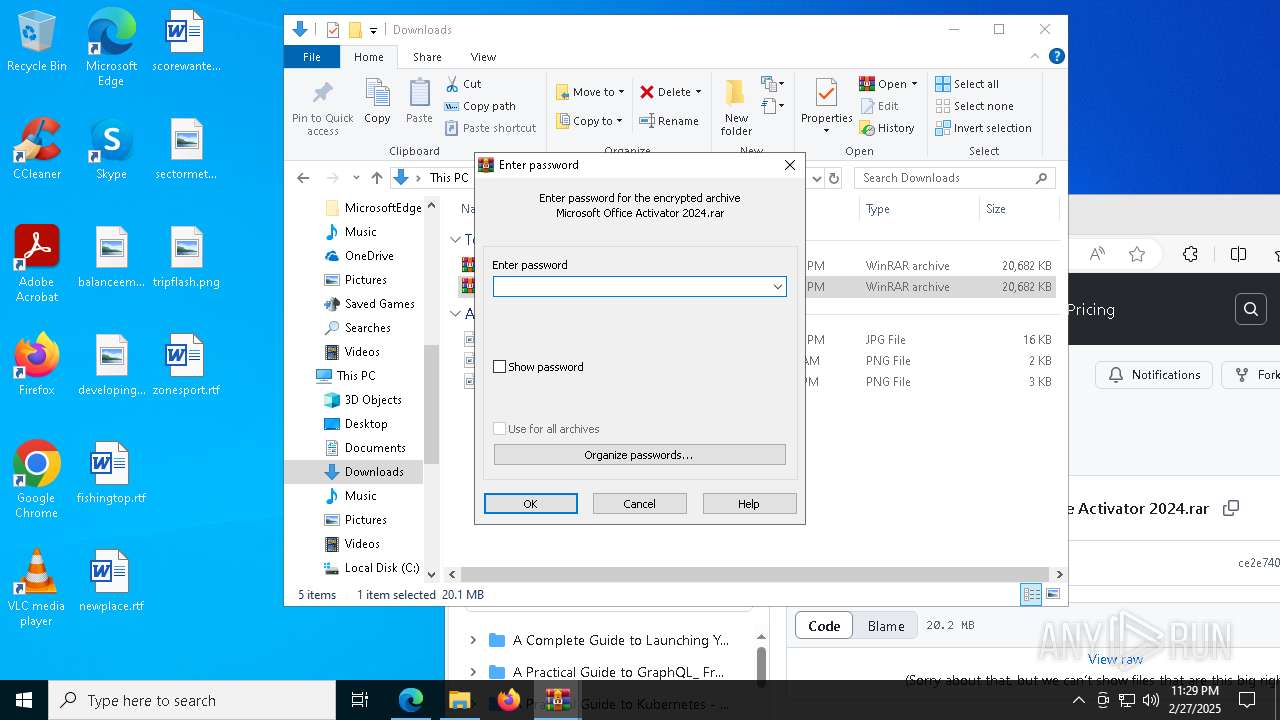Click Cancel in the password dialog
The height and width of the screenshot is (720, 1280).
click(640, 504)
